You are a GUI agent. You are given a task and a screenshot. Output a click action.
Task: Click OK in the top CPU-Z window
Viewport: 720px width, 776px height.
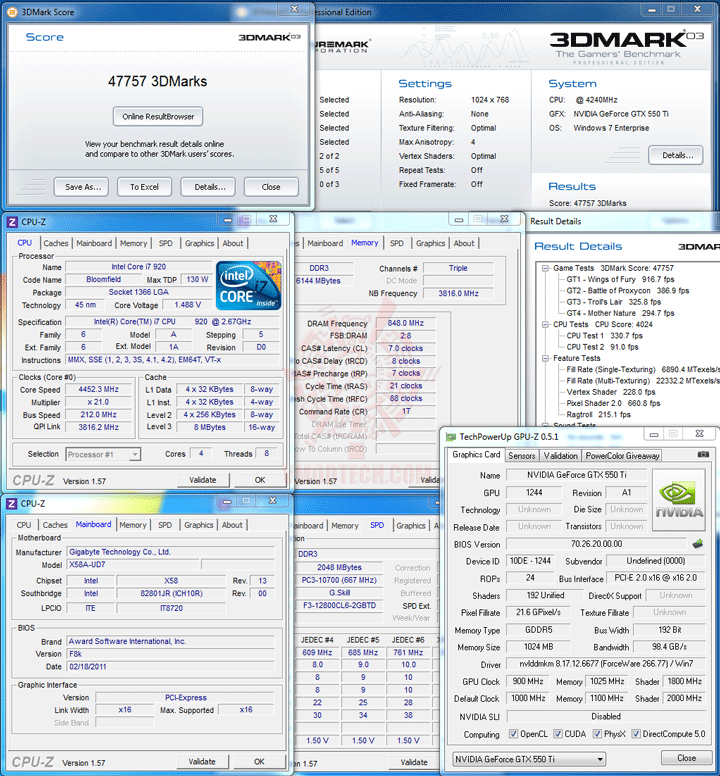click(x=259, y=480)
